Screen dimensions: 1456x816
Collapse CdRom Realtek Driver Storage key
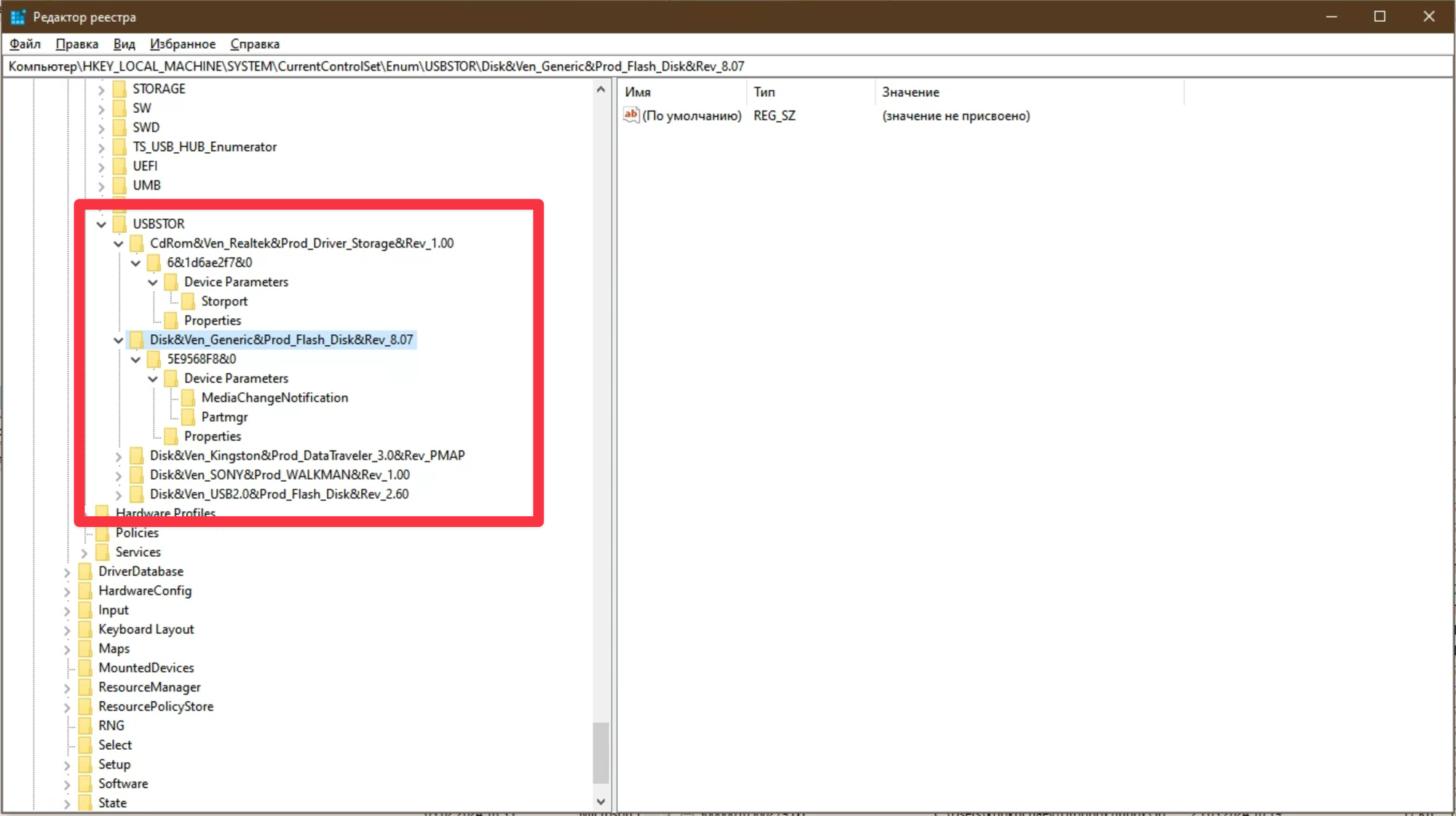(119, 244)
